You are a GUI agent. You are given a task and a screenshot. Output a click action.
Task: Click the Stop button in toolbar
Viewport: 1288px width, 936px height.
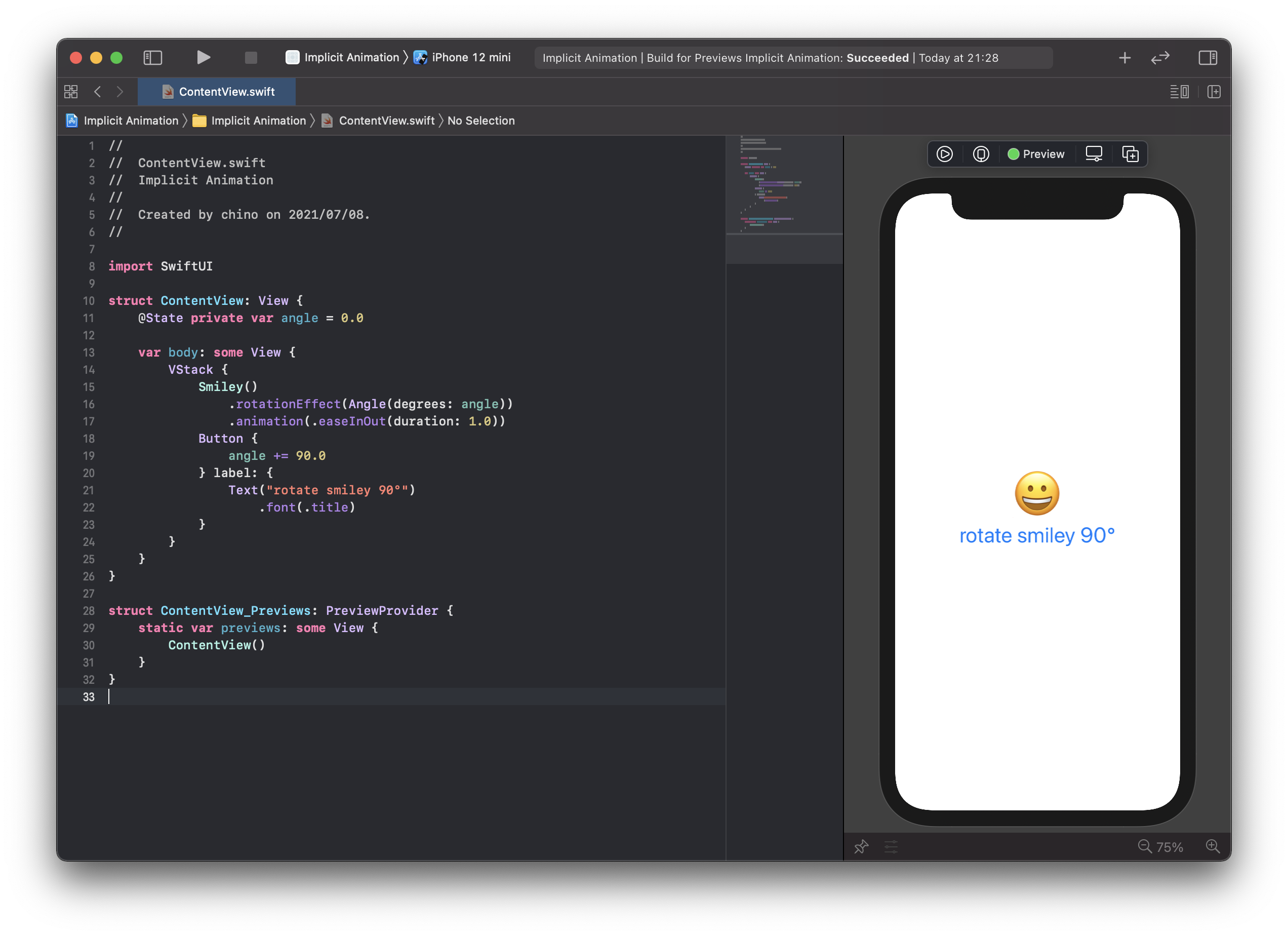pyautogui.click(x=252, y=57)
